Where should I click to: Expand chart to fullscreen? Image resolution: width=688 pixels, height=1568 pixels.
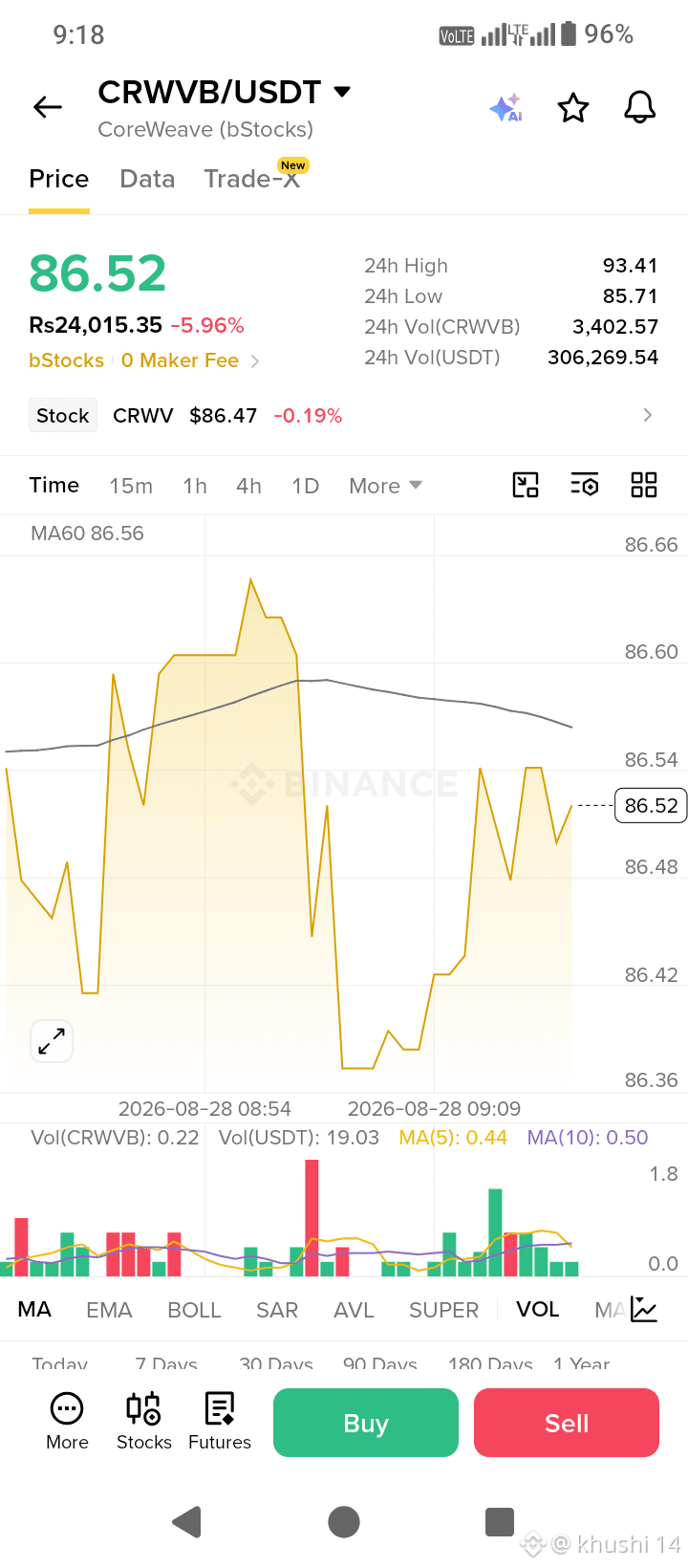coord(52,1041)
